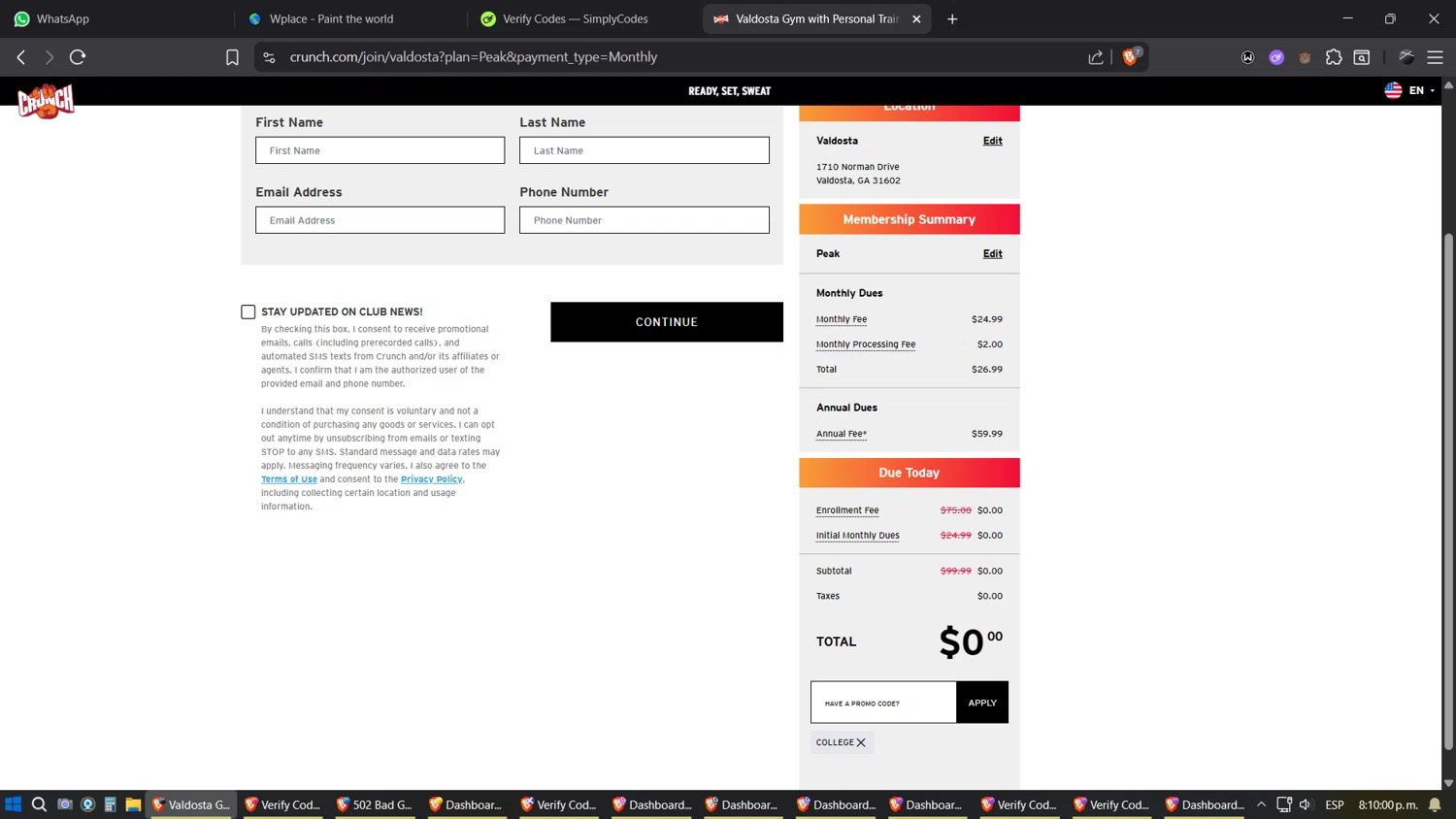Go back in browser history
Viewport: 1456px width, 819px height.
click(x=21, y=57)
